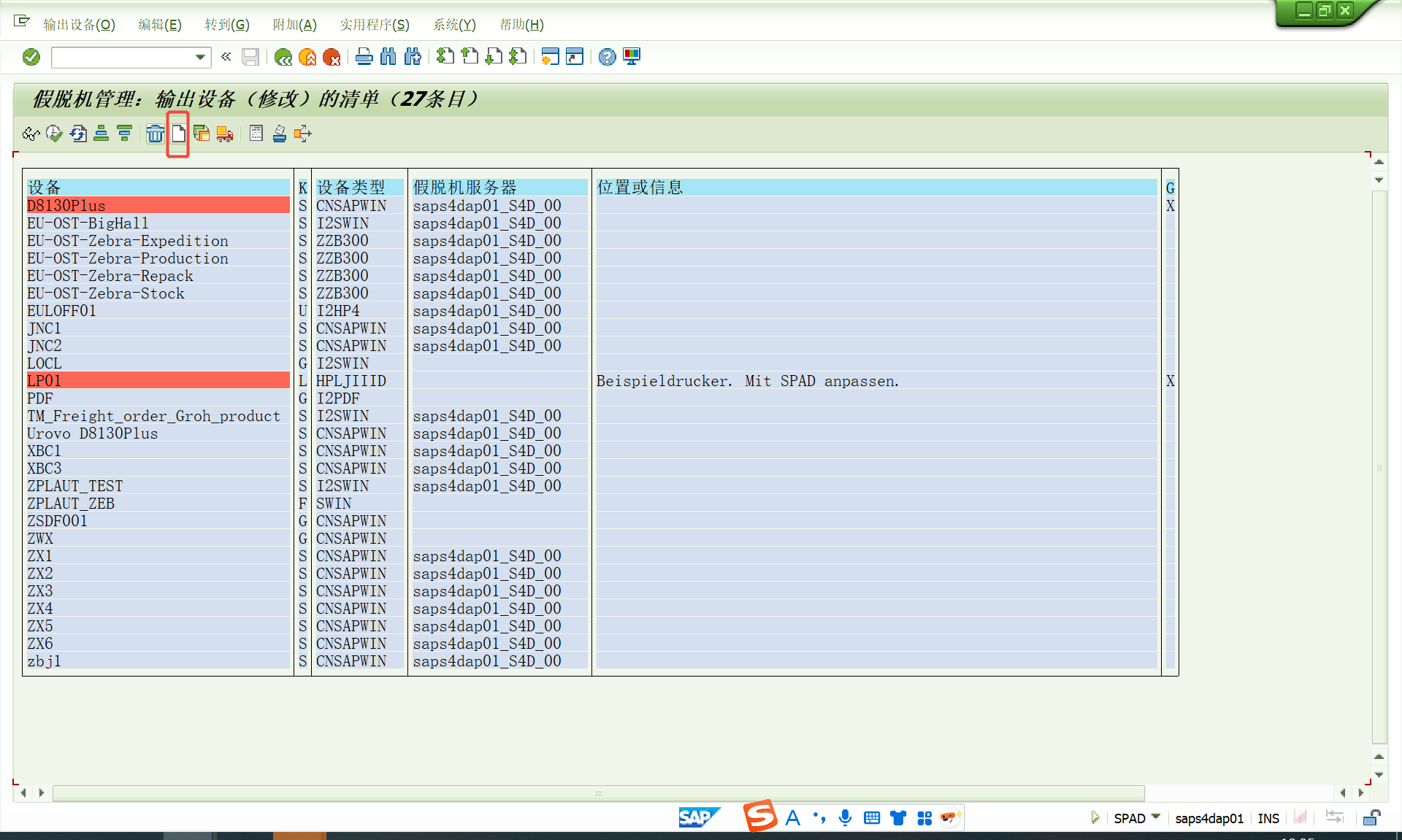The height and width of the screenshot is (840, 1402).
Task: Open the 实用程序(S) menu
Action: pos(374,25)
